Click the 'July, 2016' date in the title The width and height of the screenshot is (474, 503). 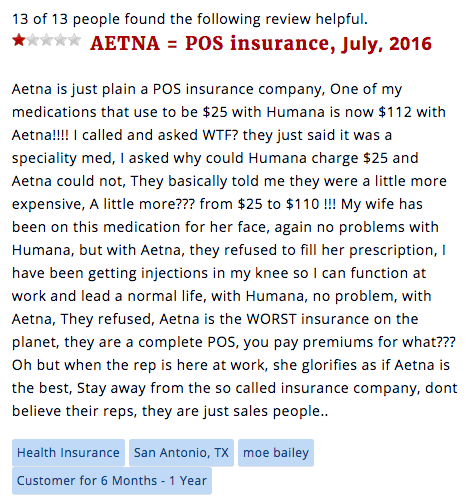point(386,44)
